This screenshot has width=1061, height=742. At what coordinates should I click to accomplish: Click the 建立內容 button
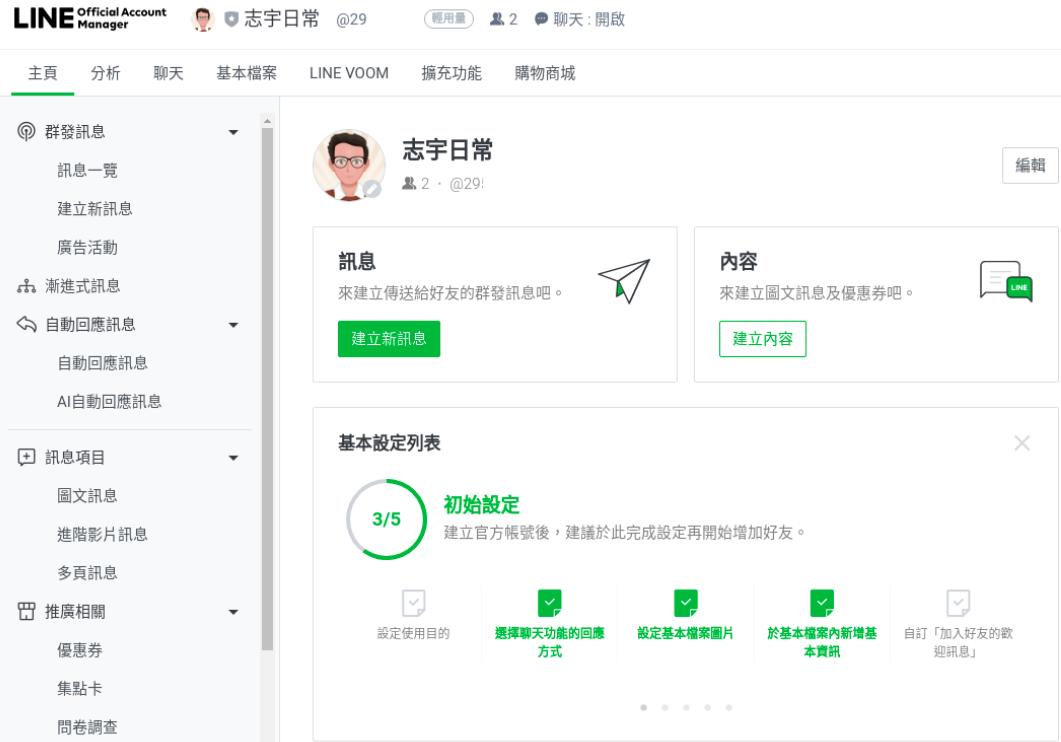click(763, 339)
